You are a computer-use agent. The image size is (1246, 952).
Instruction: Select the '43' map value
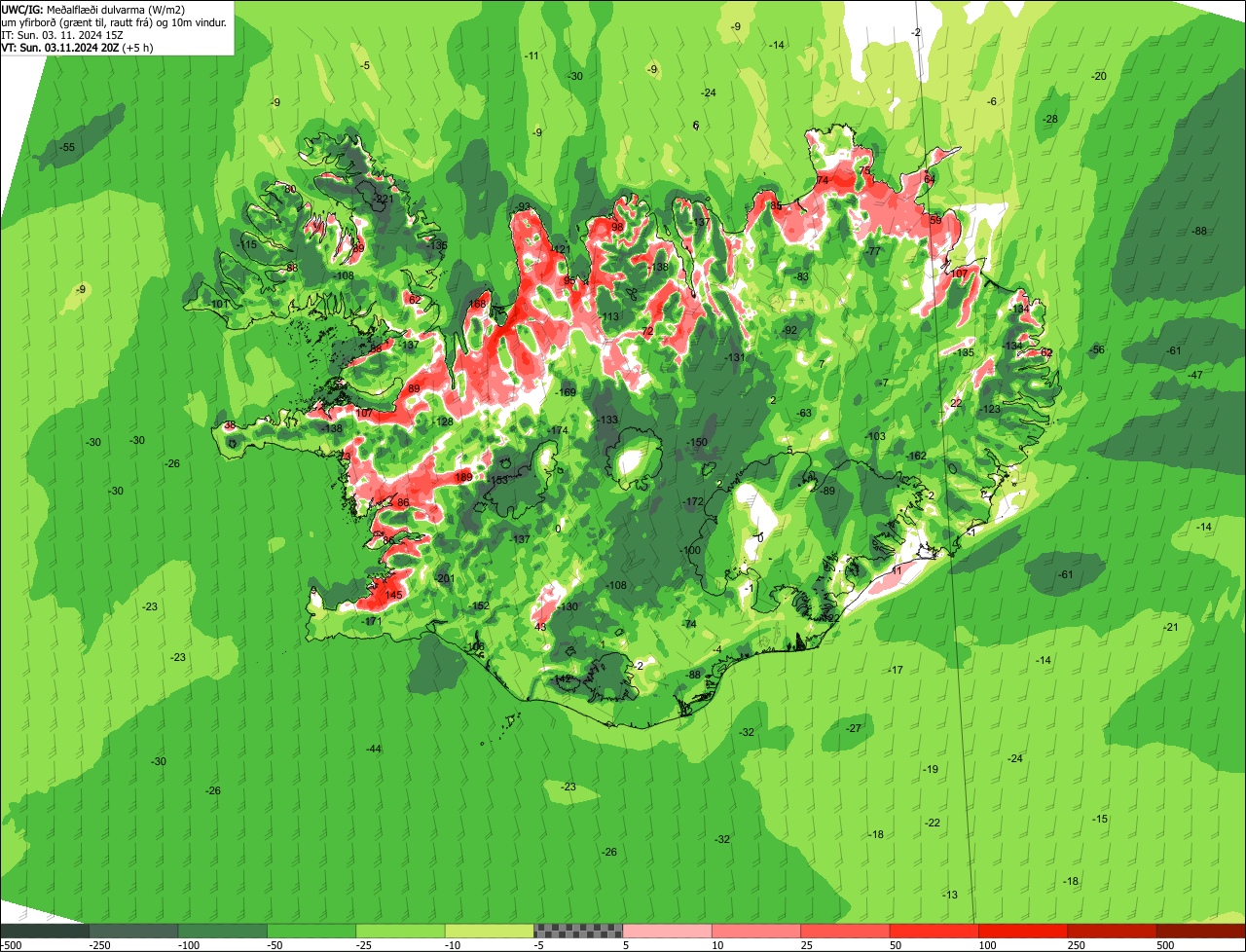pyautogui.click(x=541, y=627)
